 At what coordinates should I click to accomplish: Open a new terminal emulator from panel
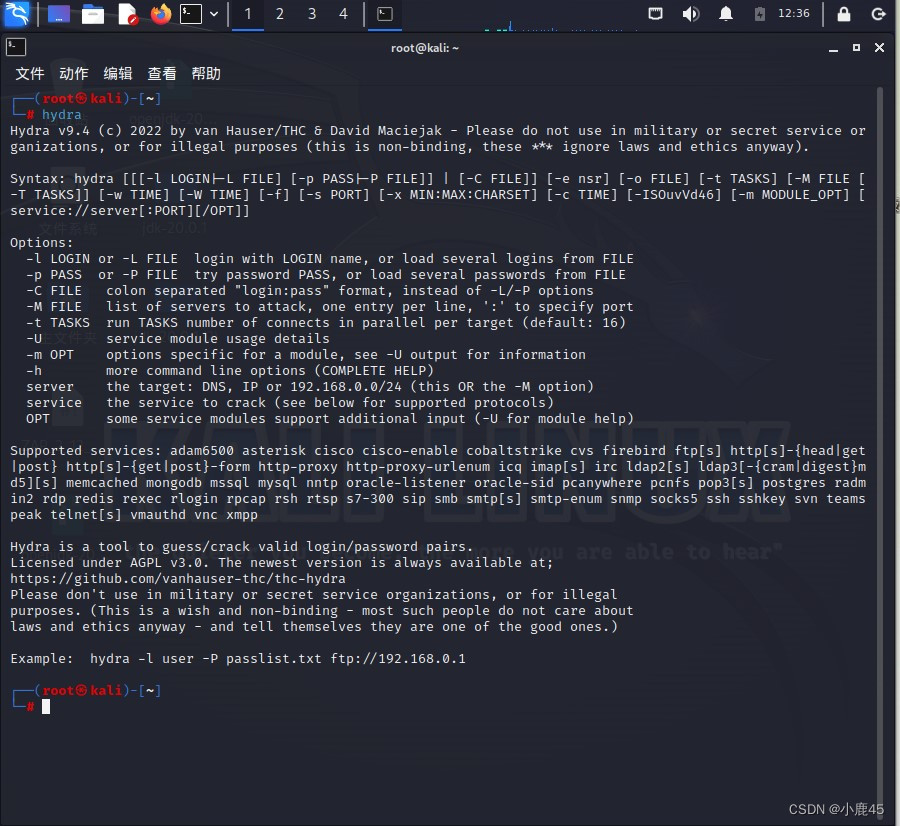[x=191, y=14]
